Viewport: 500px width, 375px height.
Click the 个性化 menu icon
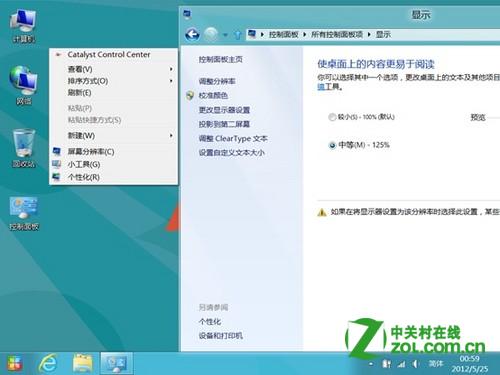[56, 177]
